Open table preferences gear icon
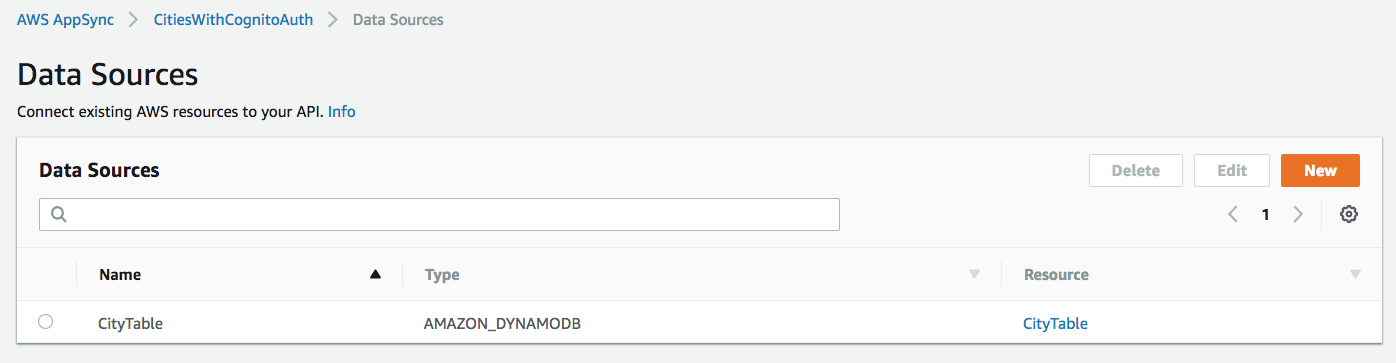Viewport: 1396px width, 363px height. [x=1349, y=214]
